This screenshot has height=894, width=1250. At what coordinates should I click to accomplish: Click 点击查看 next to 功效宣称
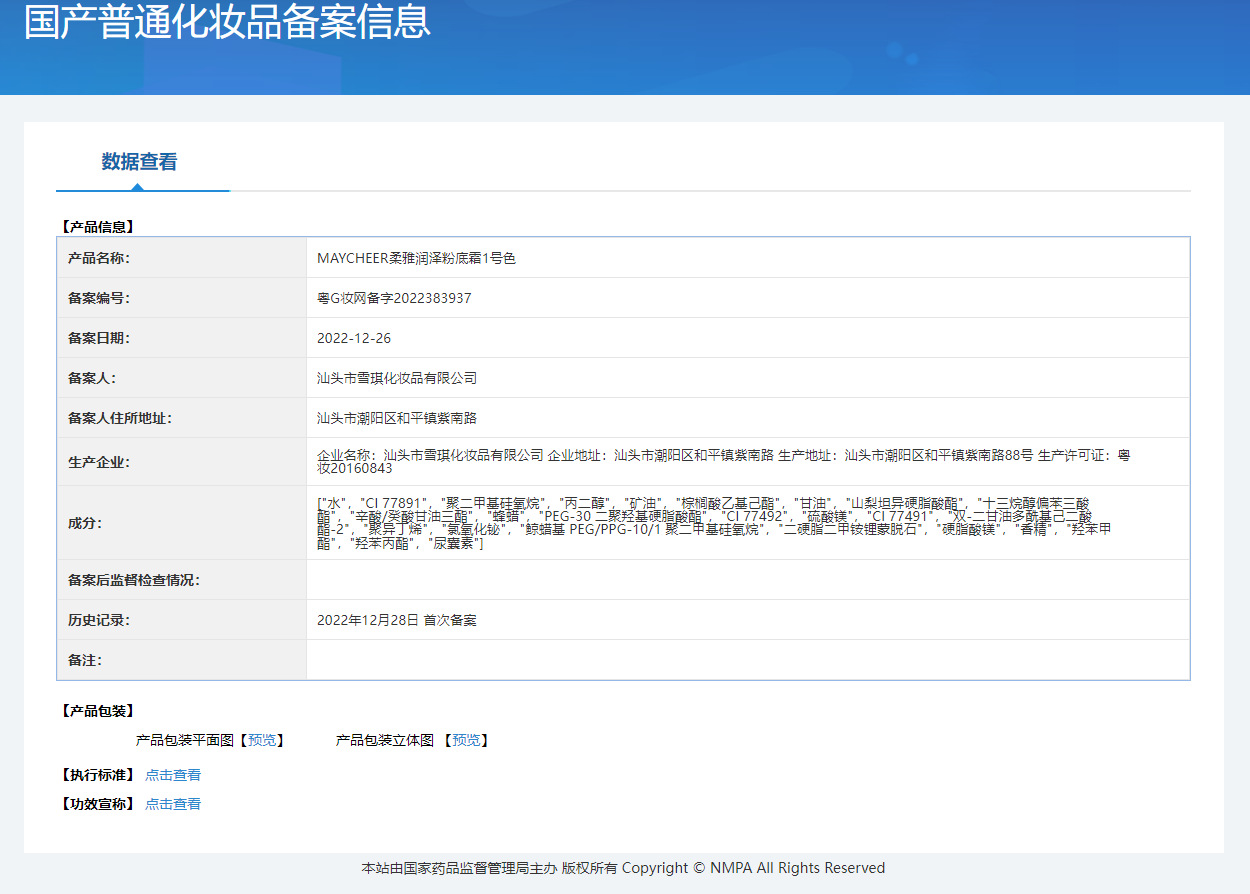pyautogui.click(x=173, y=804)
